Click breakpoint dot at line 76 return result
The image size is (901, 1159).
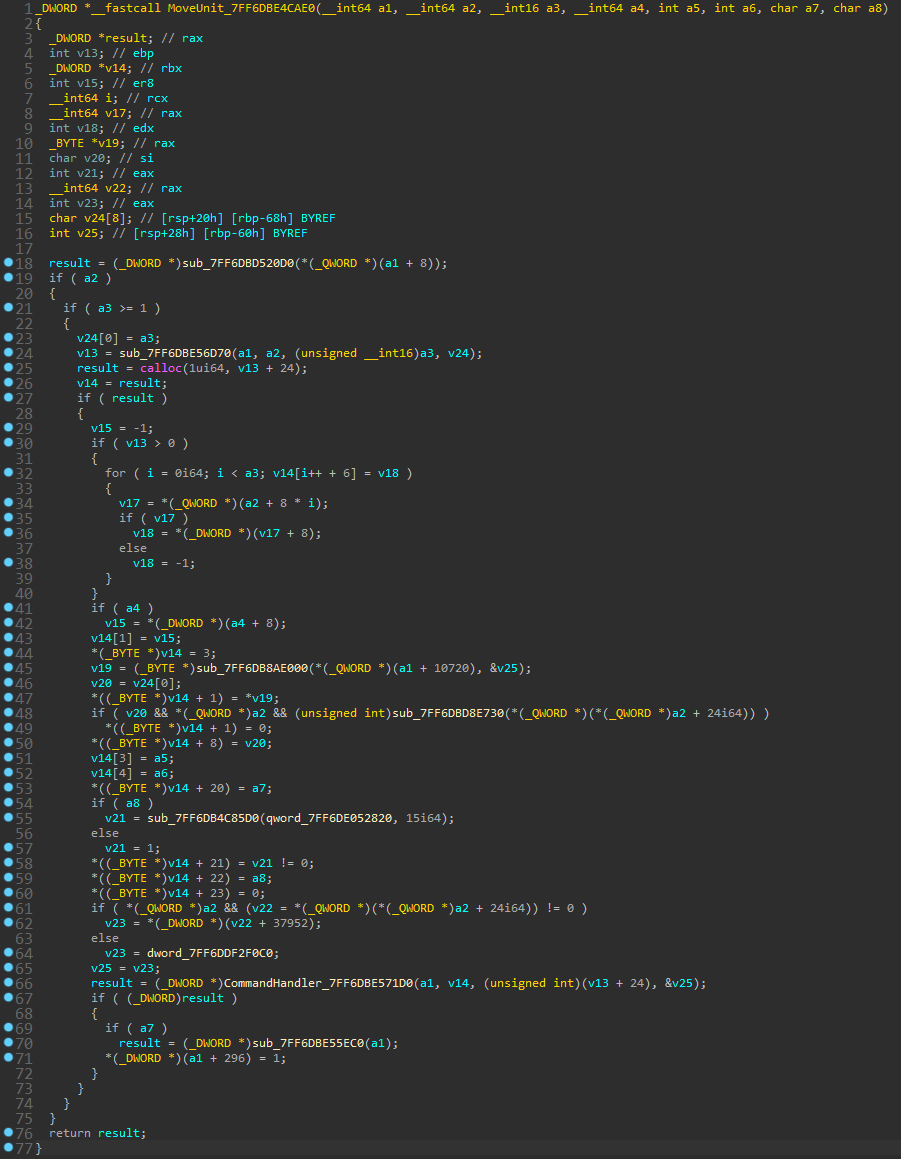[x=7, y=1133]
